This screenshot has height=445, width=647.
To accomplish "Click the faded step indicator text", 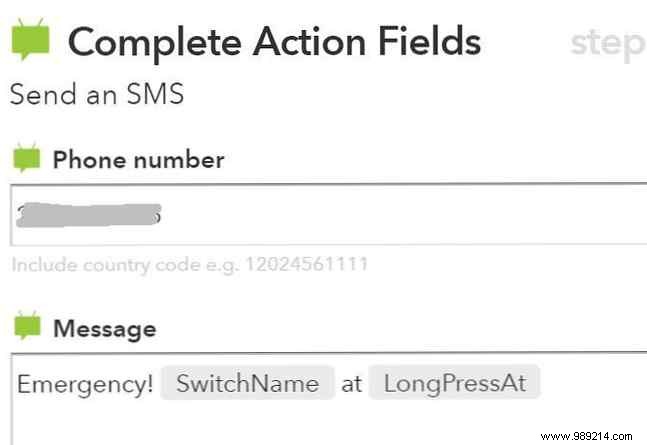I will 607,44.
